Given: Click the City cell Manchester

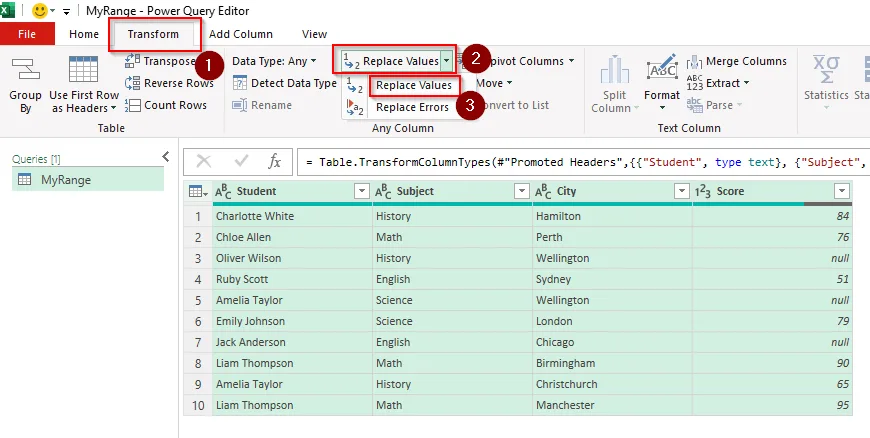Looking at the screenshot, I should (x=613, y=405).
